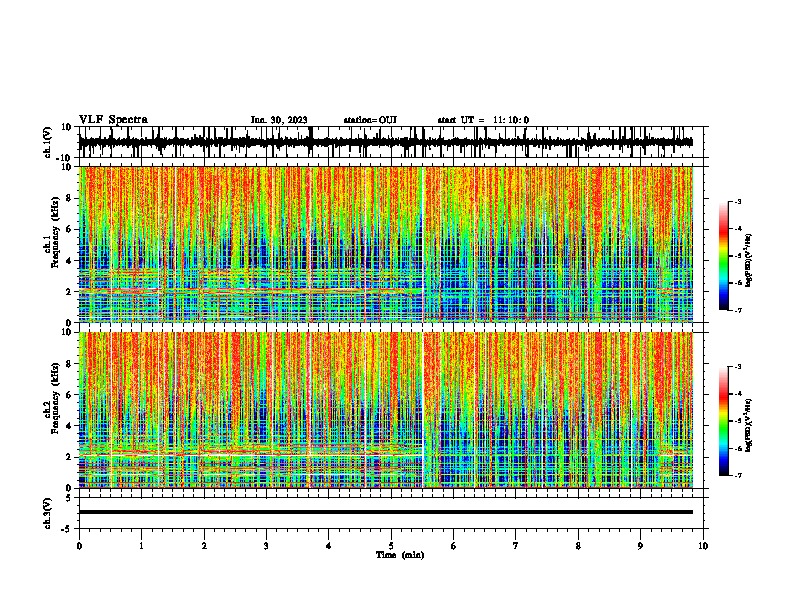Click the 'ch.3(V)' axis label
This screenshot has height=612, width=792.
point(48,513)
